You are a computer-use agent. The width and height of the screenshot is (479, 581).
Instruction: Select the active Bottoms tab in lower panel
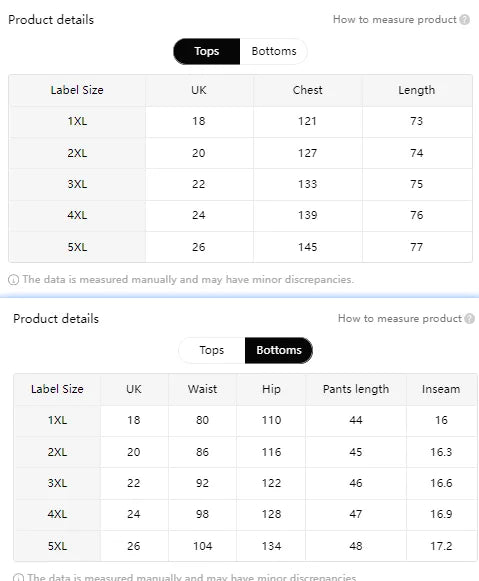click(279, 350)
